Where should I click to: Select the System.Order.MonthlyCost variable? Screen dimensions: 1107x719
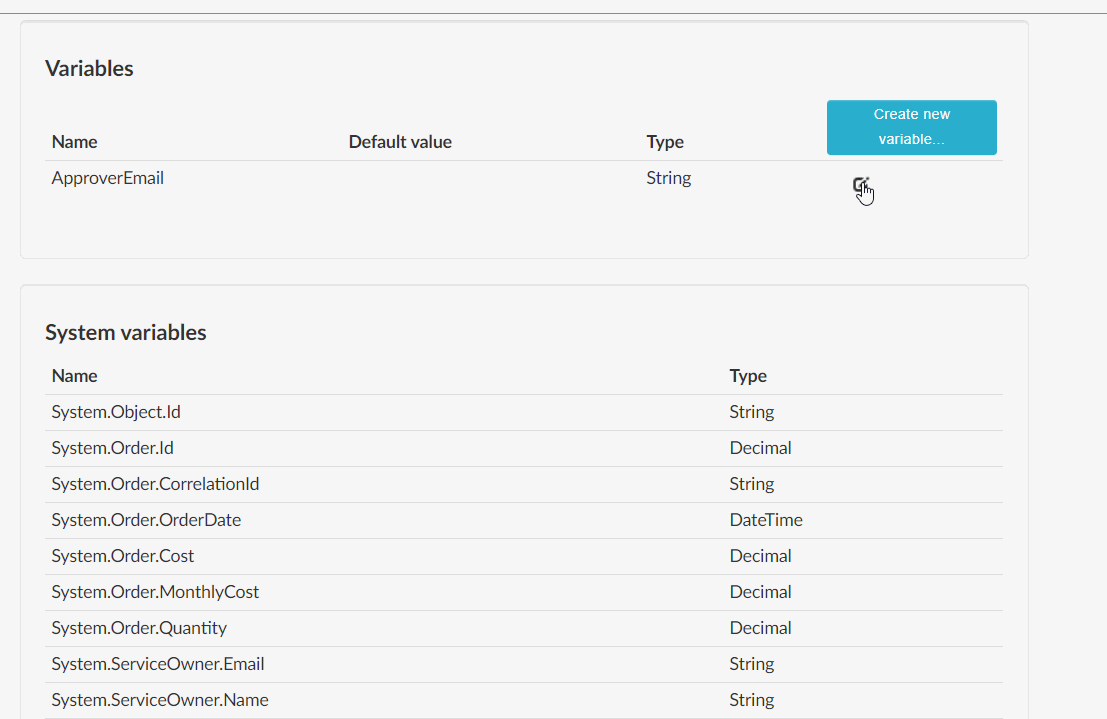click(155, 592)
